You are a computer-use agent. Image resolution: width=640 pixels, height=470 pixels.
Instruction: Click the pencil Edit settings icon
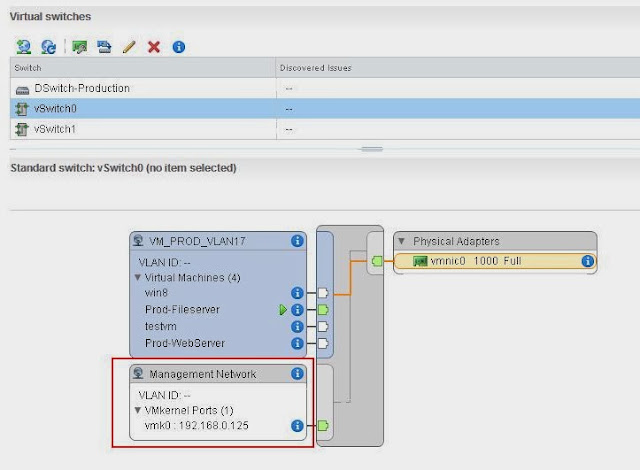coord(129,47)
